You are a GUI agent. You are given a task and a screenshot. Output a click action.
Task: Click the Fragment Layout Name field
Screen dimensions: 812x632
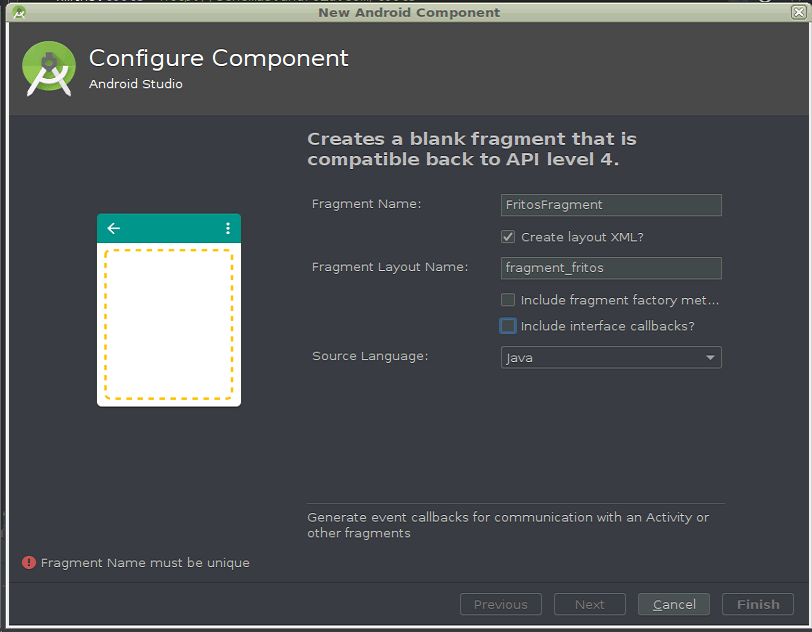click(x=611, y=268)
